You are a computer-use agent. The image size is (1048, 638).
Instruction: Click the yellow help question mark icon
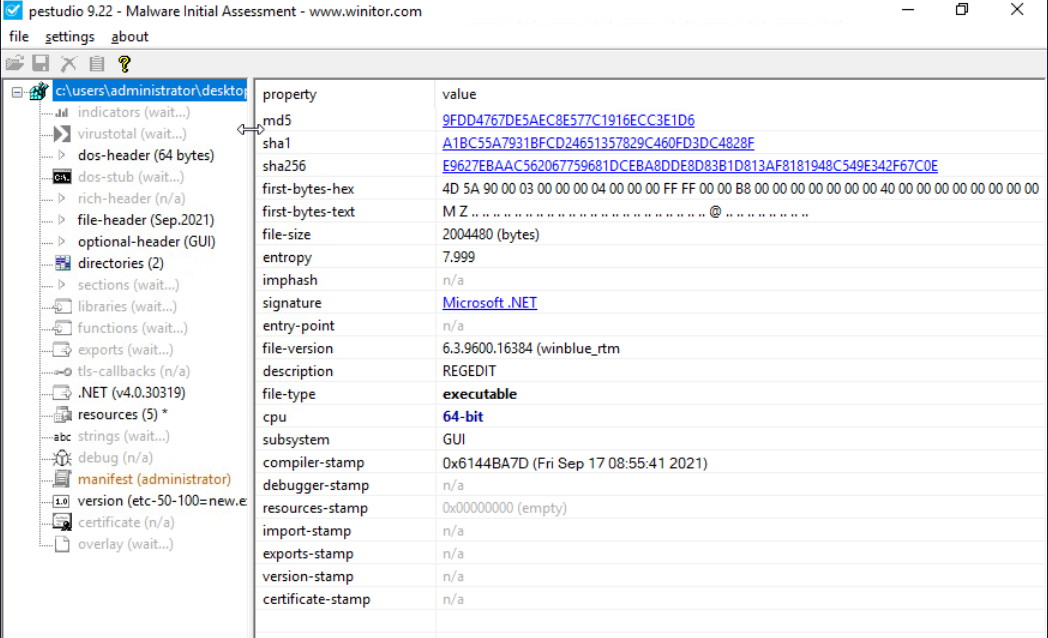click(124, 64)
